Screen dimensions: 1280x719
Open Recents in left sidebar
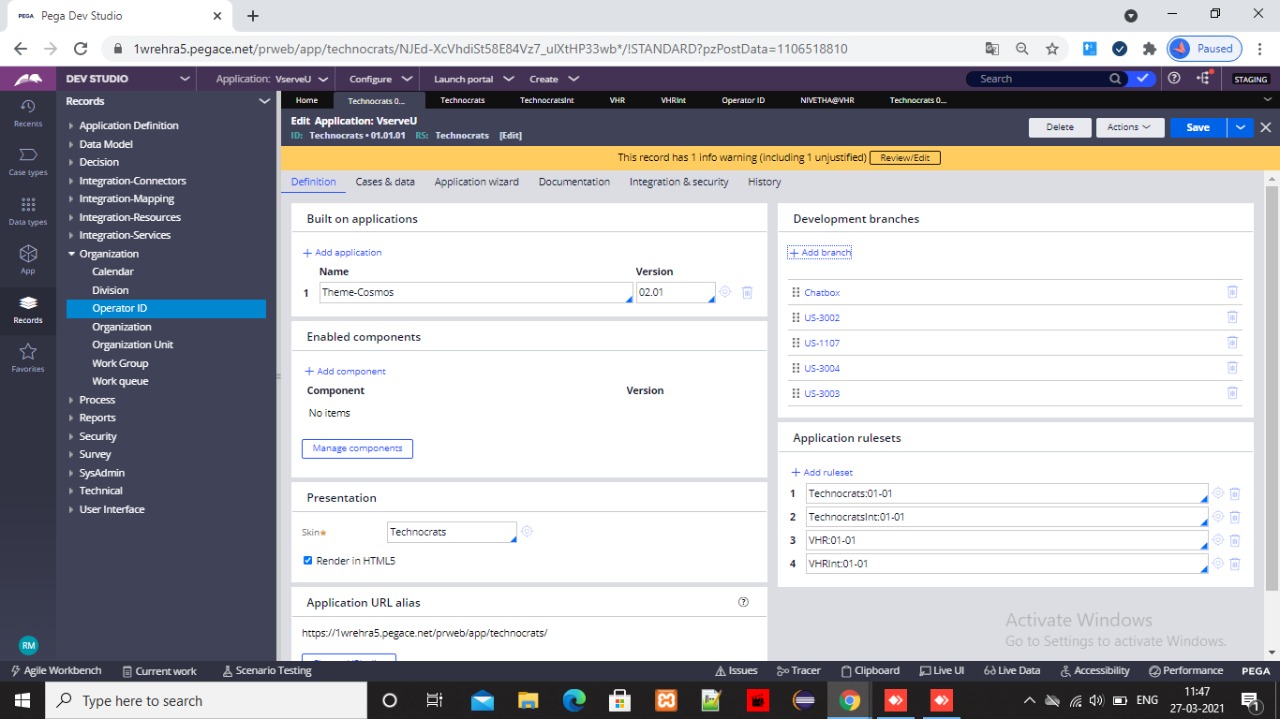[28, 113]
